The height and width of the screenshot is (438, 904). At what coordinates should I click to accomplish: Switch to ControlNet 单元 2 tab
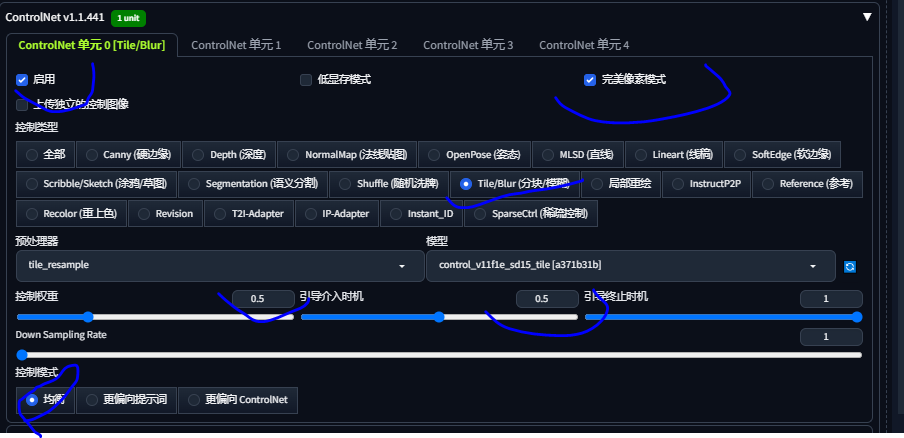pos(352,45)
